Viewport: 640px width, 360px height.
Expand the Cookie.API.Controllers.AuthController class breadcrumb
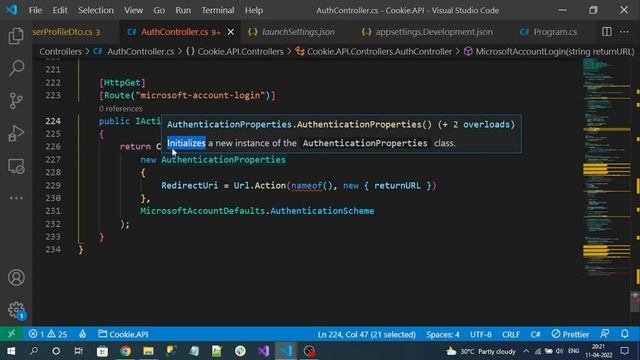[x=374, y=51]
